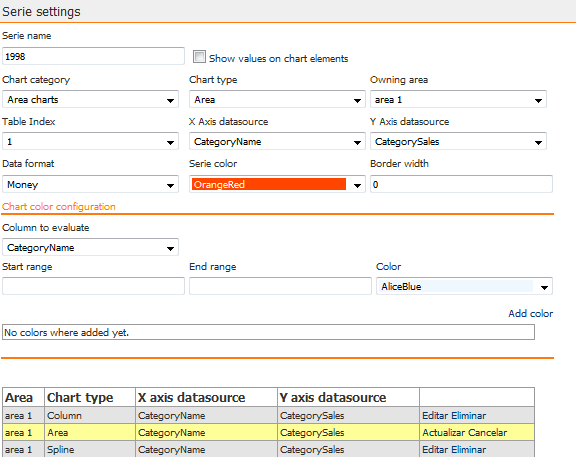Open the AliceBlue color dropdown
This screenshot has height=457, width=576.
[x=464, y=286]
